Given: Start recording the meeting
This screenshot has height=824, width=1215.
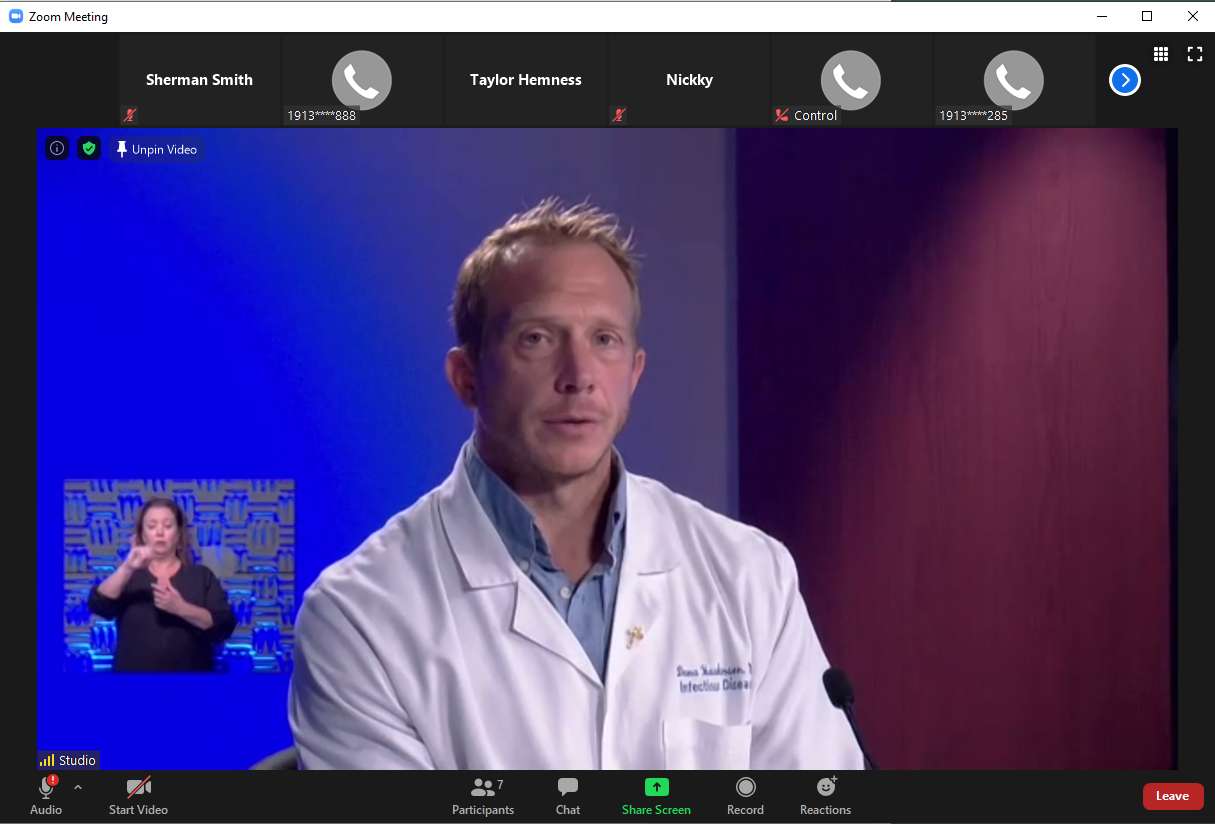Looking at the screenshot, I should (745, 797).
